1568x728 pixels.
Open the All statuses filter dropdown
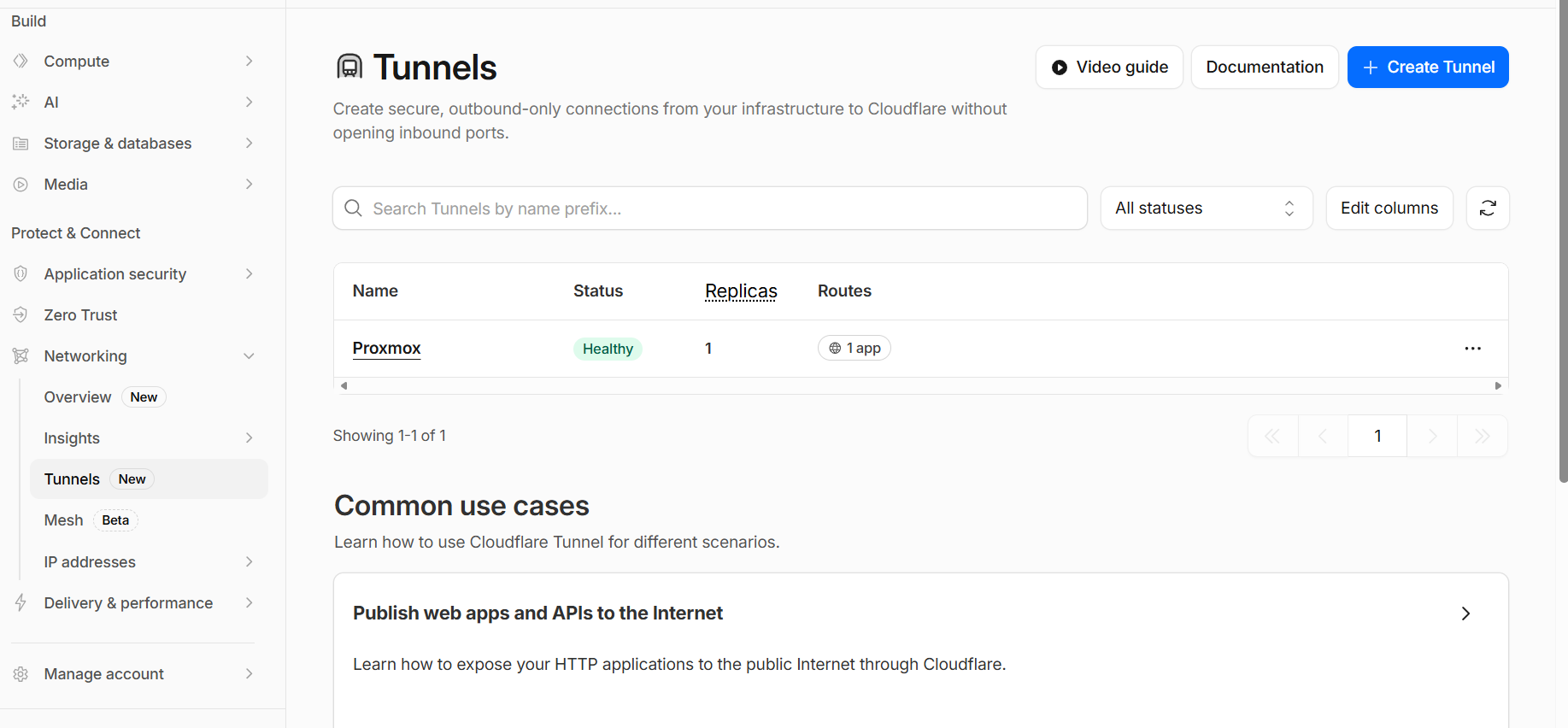(1207, 208)
